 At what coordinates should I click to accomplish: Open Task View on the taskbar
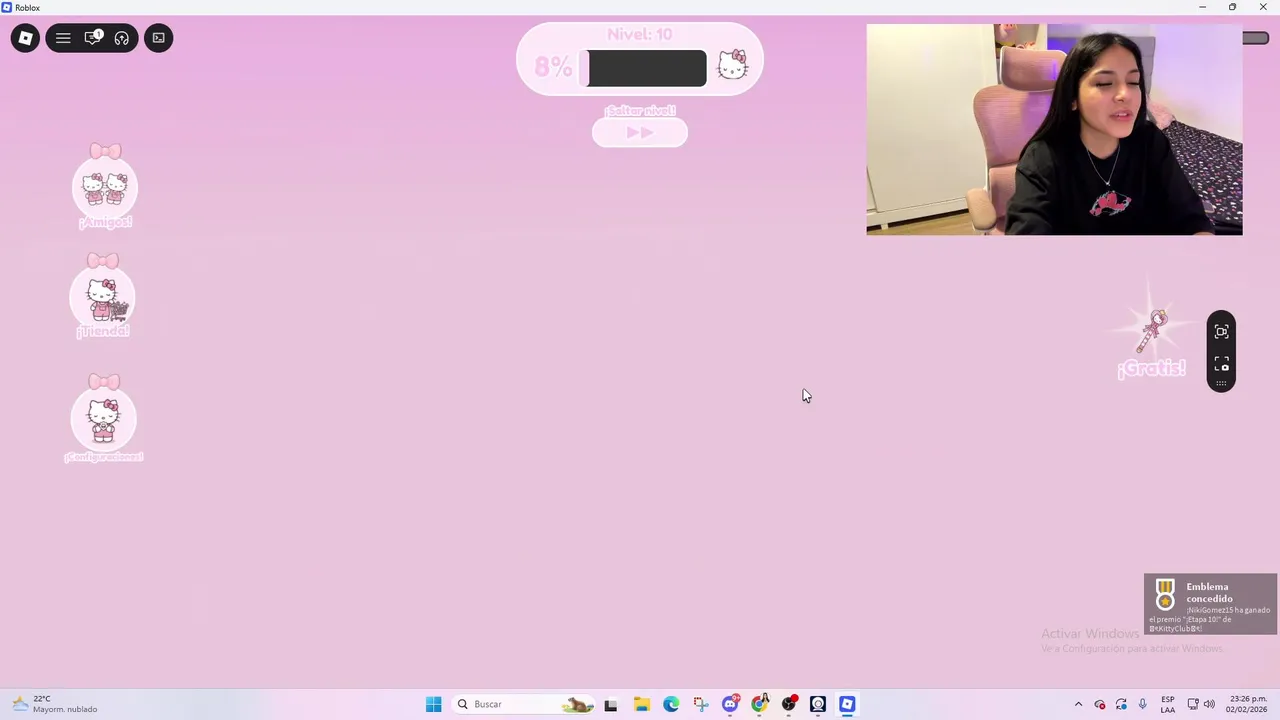coord(611,704)
